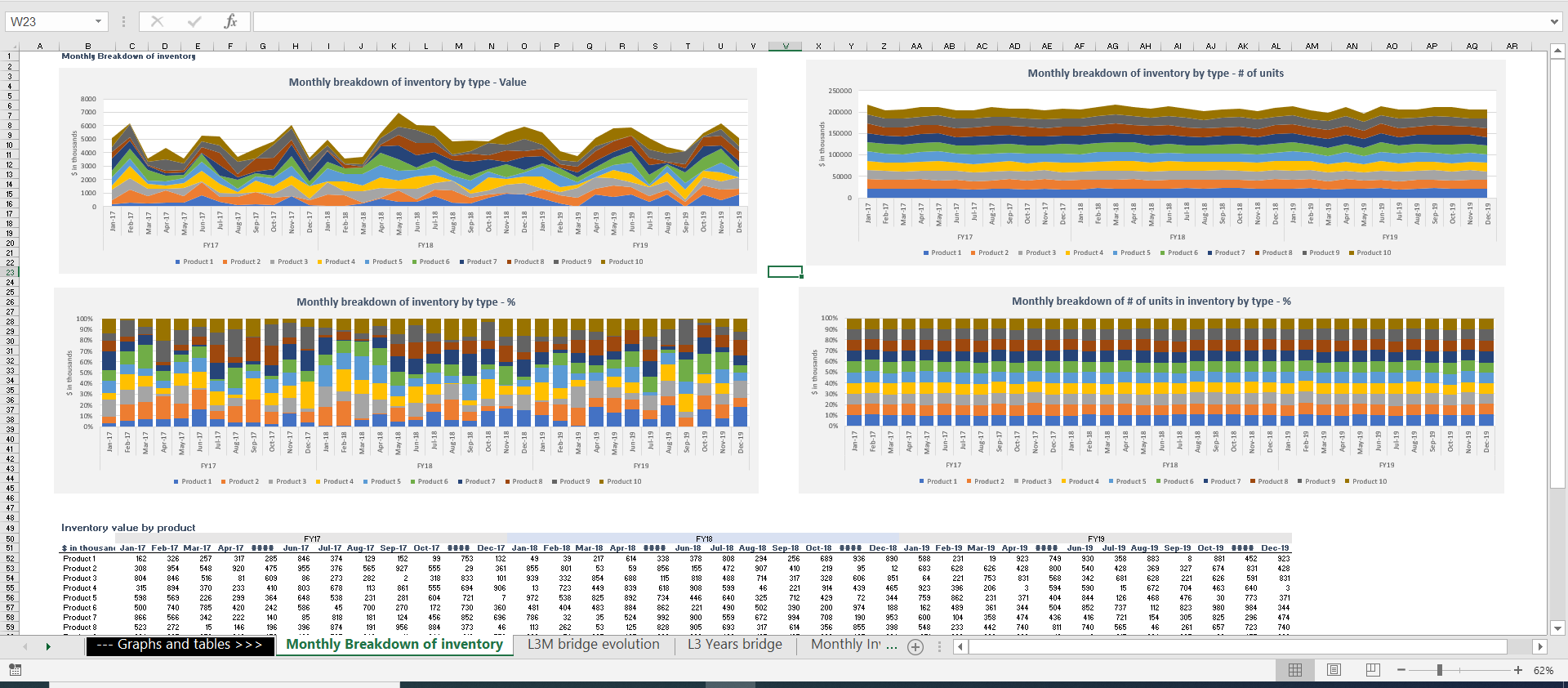Viewport: 1568px width, 688px height.
Task: Switch to Page Break Preview icon
Action: coord(1373,670)
